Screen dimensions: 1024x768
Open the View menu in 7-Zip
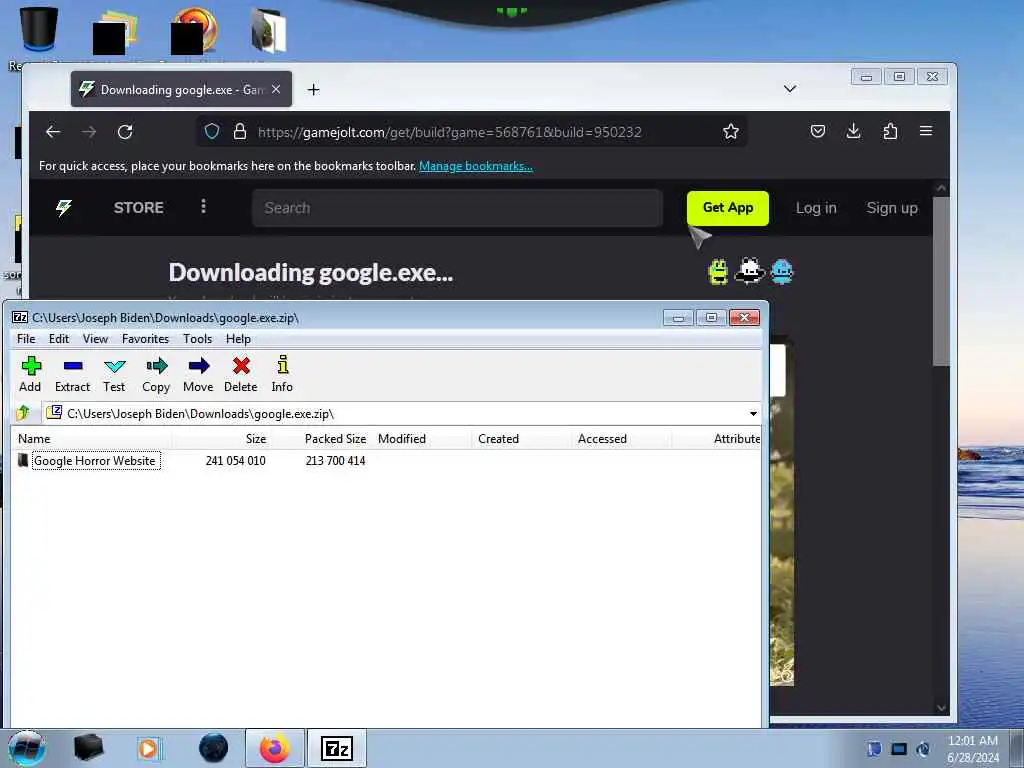pyautogui.click(x=95, y=338)
